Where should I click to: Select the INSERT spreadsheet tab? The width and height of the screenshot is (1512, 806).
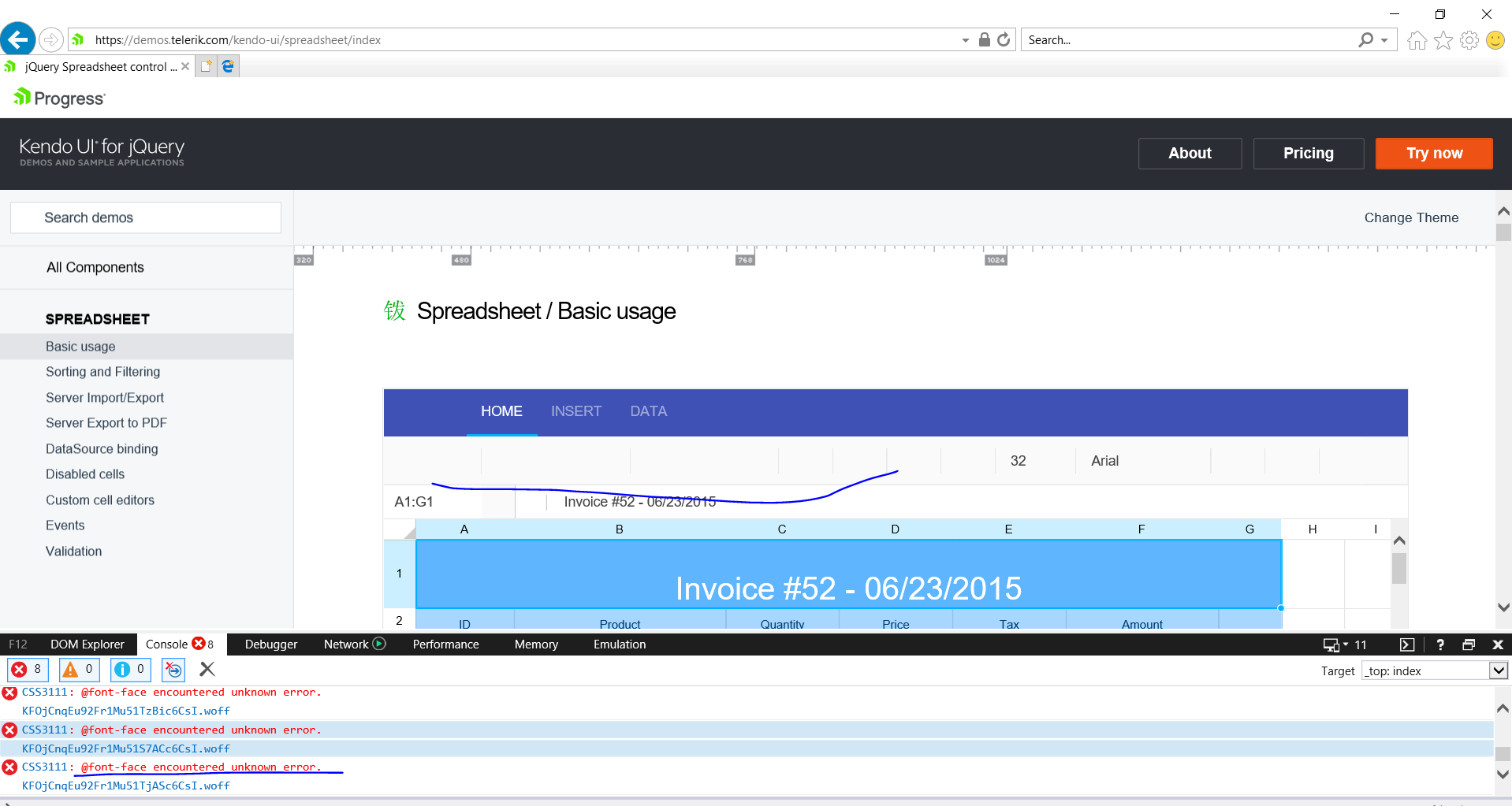coord(576,411)
